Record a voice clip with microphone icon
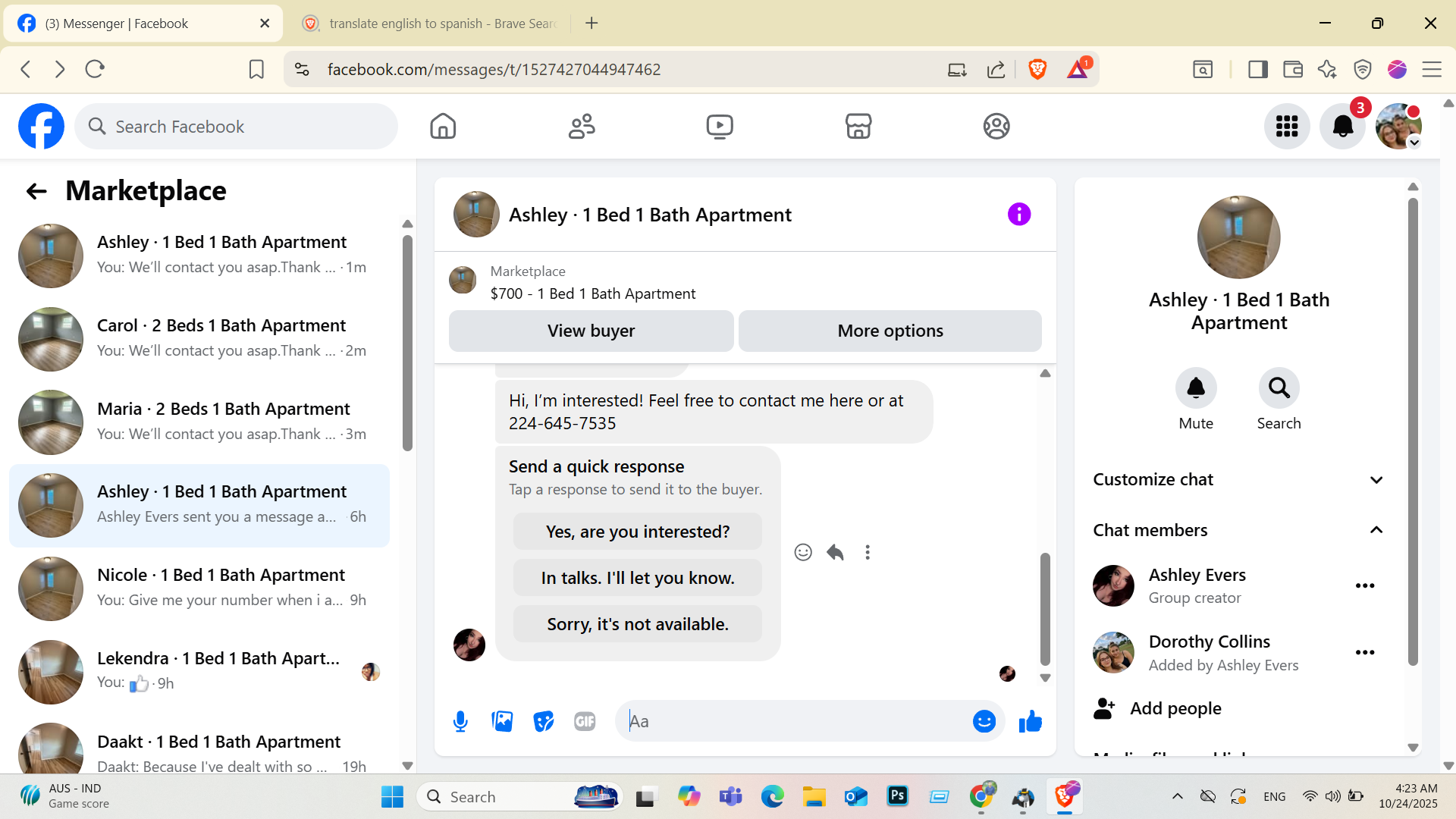1456x819 pixels. pos(460,721)
